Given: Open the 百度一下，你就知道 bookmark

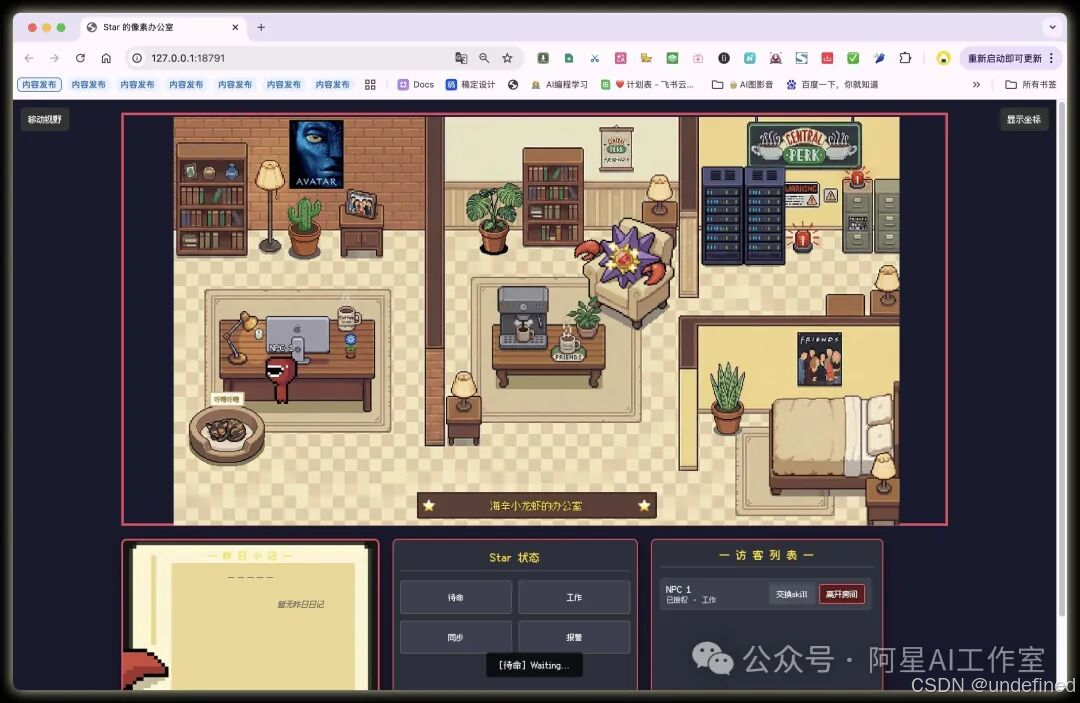Looking at the screenshot, I should (x=832, y=85).
